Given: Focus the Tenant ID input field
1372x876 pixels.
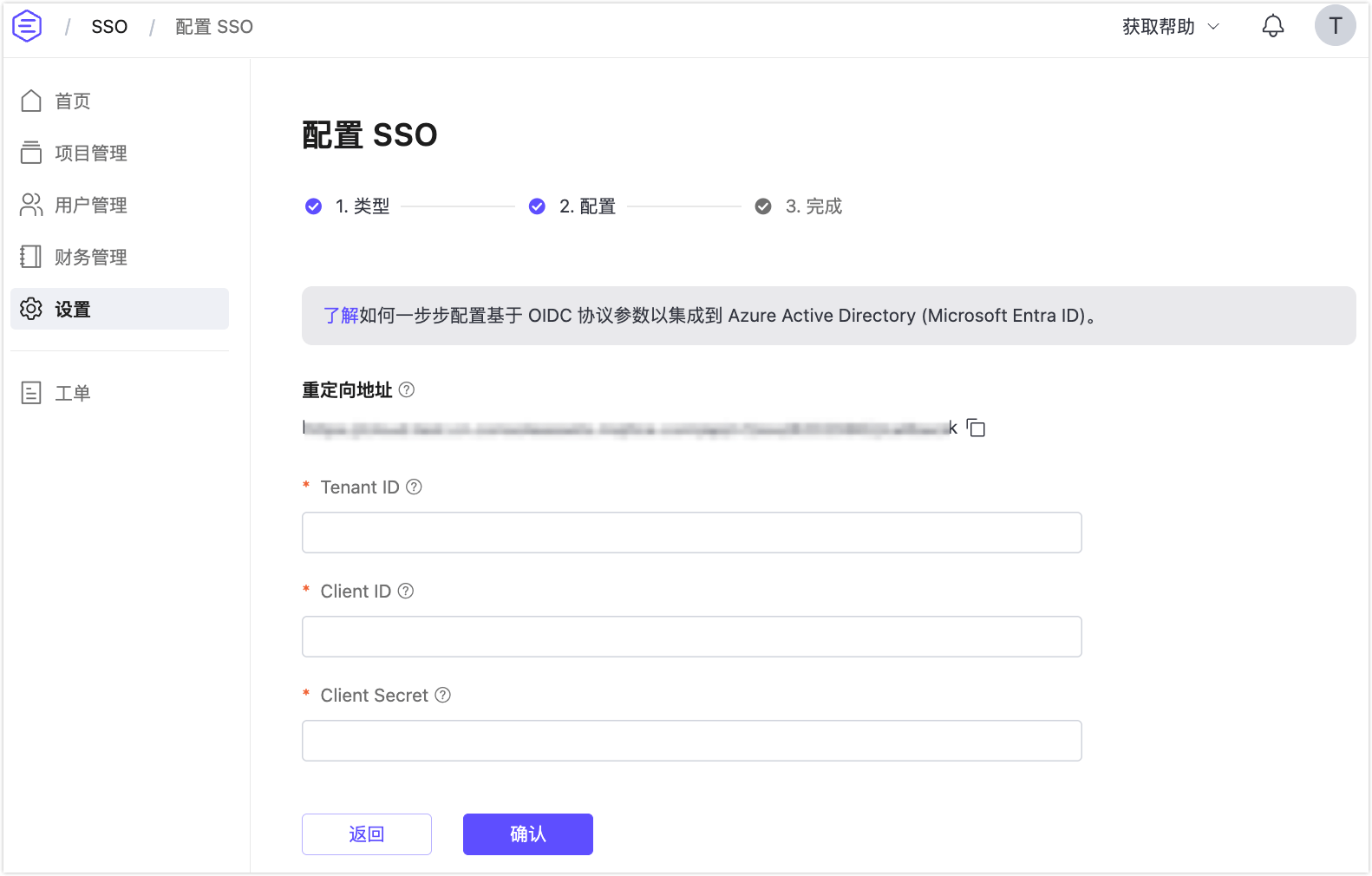Looking at the screenshot, I should click(692, 533).
